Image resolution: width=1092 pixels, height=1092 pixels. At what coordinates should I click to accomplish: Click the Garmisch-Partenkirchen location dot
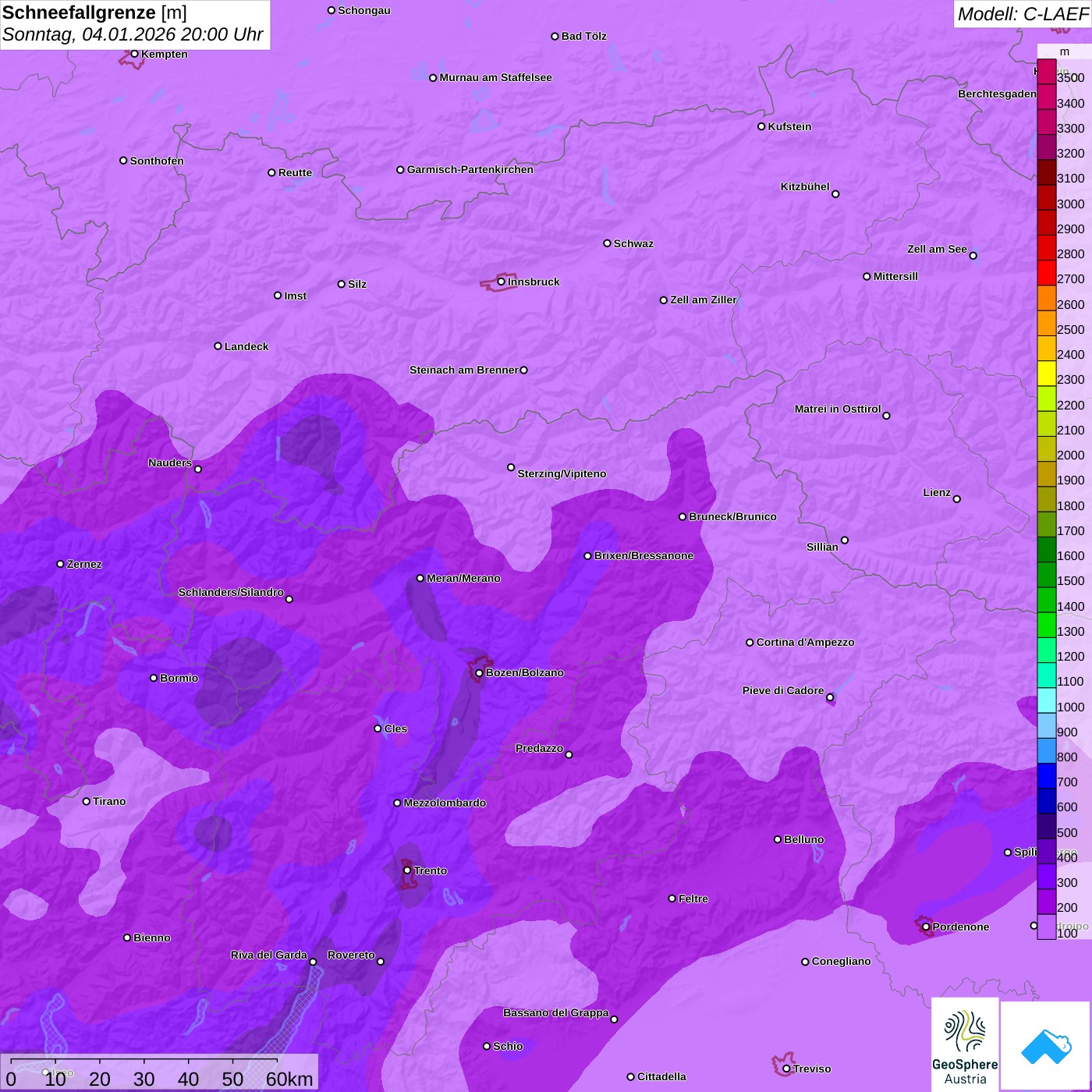coord(400,169)
